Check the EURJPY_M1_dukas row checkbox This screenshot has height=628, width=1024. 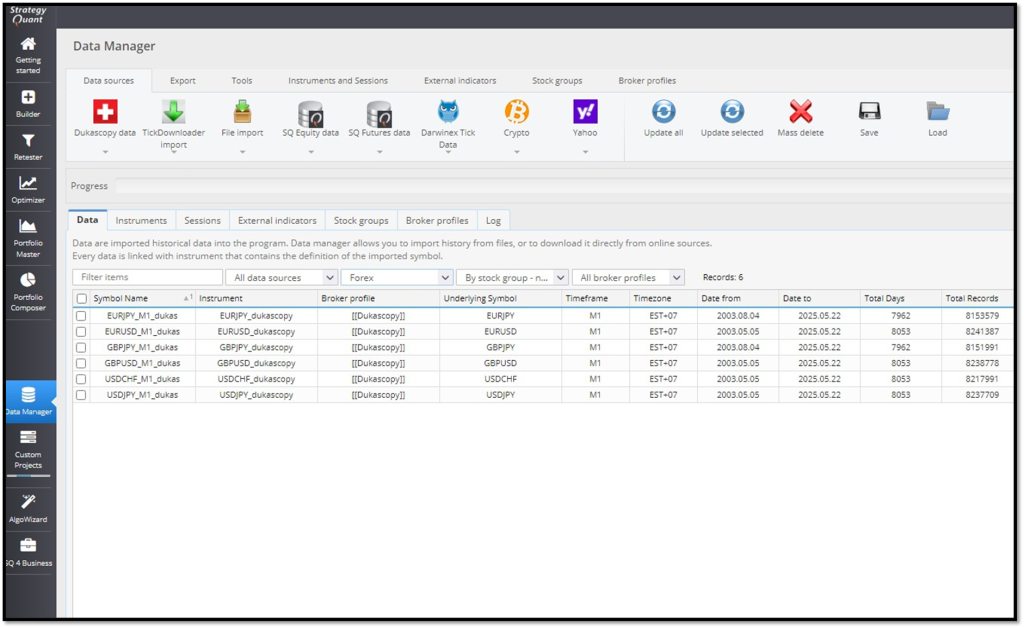pos(81,316)
